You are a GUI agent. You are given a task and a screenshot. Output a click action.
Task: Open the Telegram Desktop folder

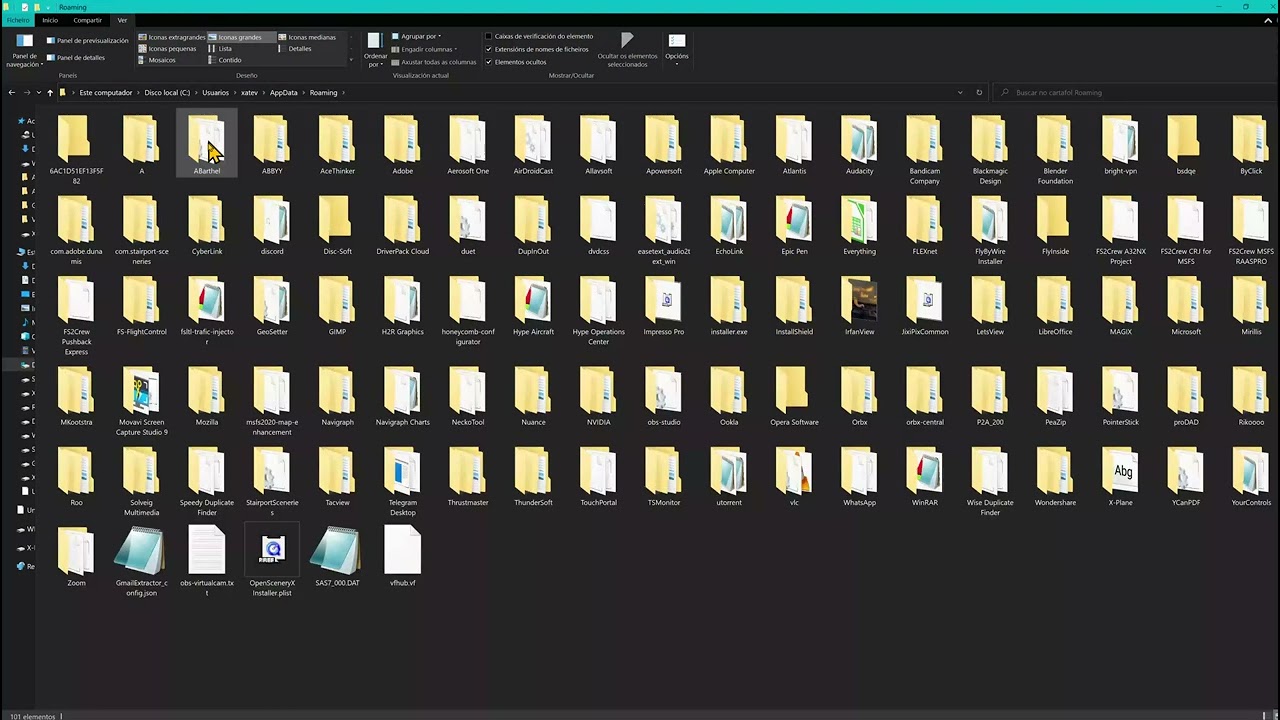pyautogui.click(x=402, y=482)
